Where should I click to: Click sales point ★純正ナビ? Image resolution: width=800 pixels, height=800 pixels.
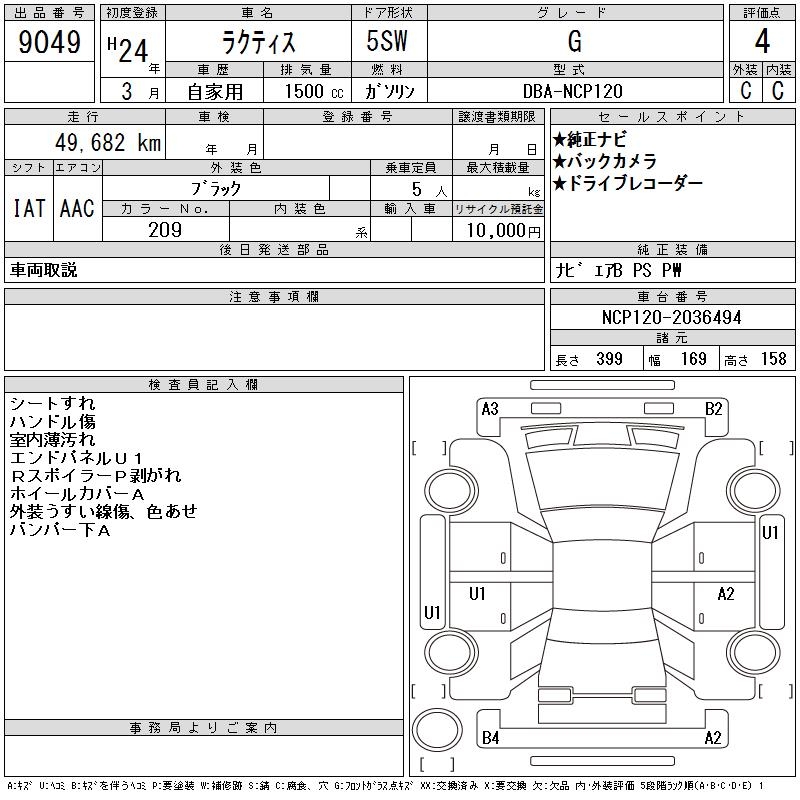point(589,140)
